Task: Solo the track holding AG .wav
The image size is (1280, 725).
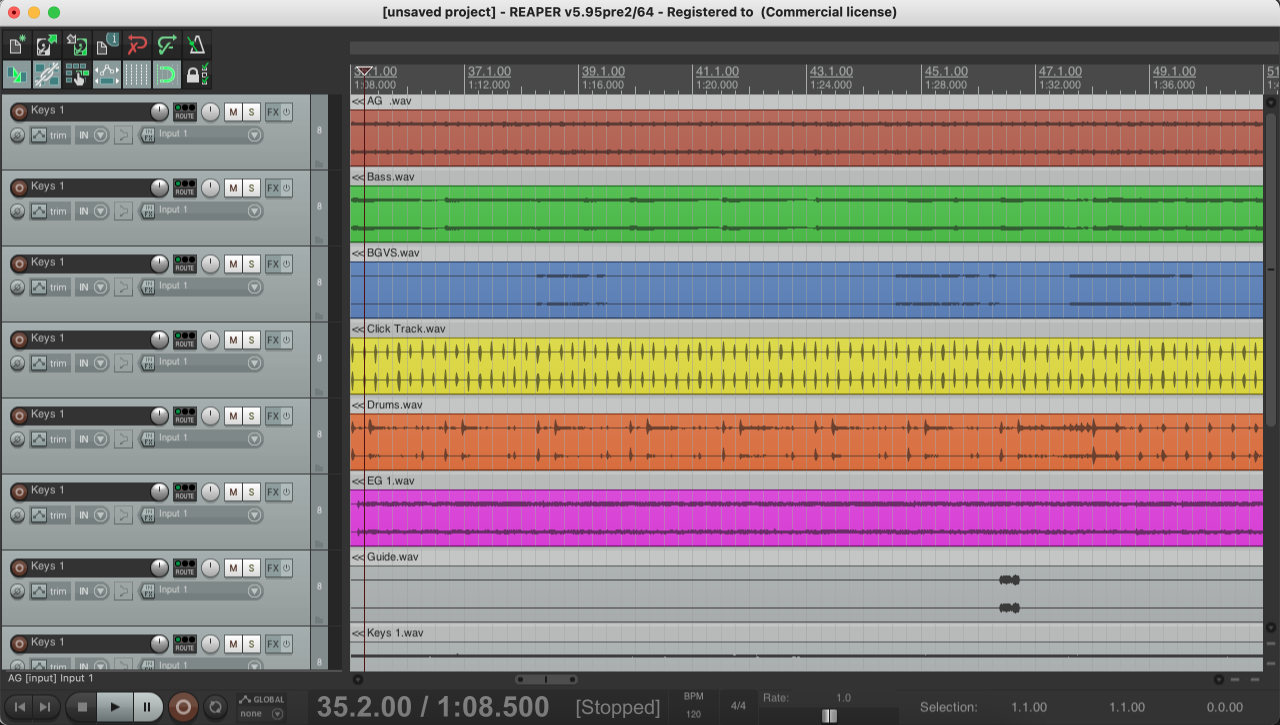Action: tap(252, 112)
